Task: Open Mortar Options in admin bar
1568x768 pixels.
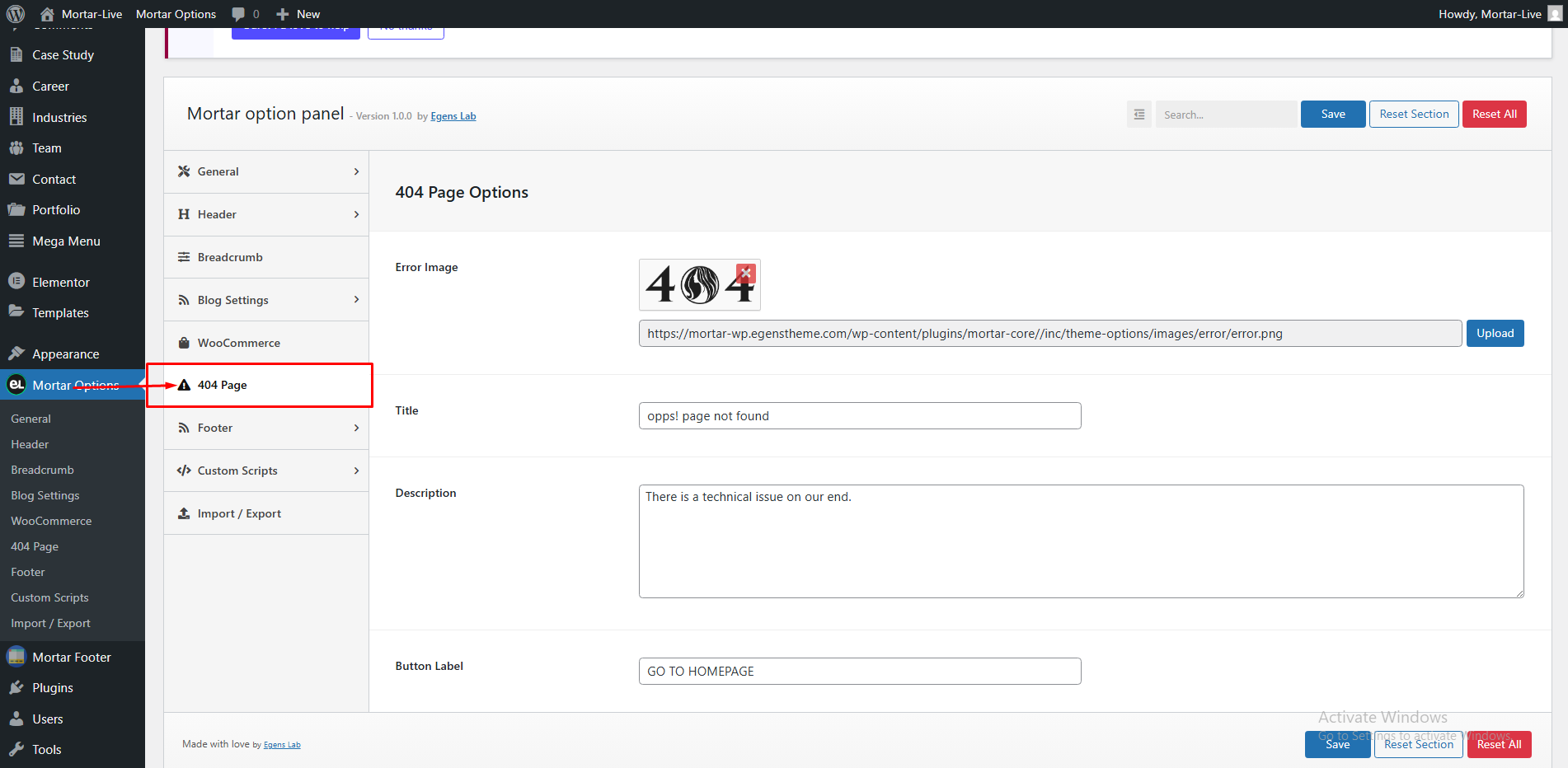Action: tap(176, 14)
